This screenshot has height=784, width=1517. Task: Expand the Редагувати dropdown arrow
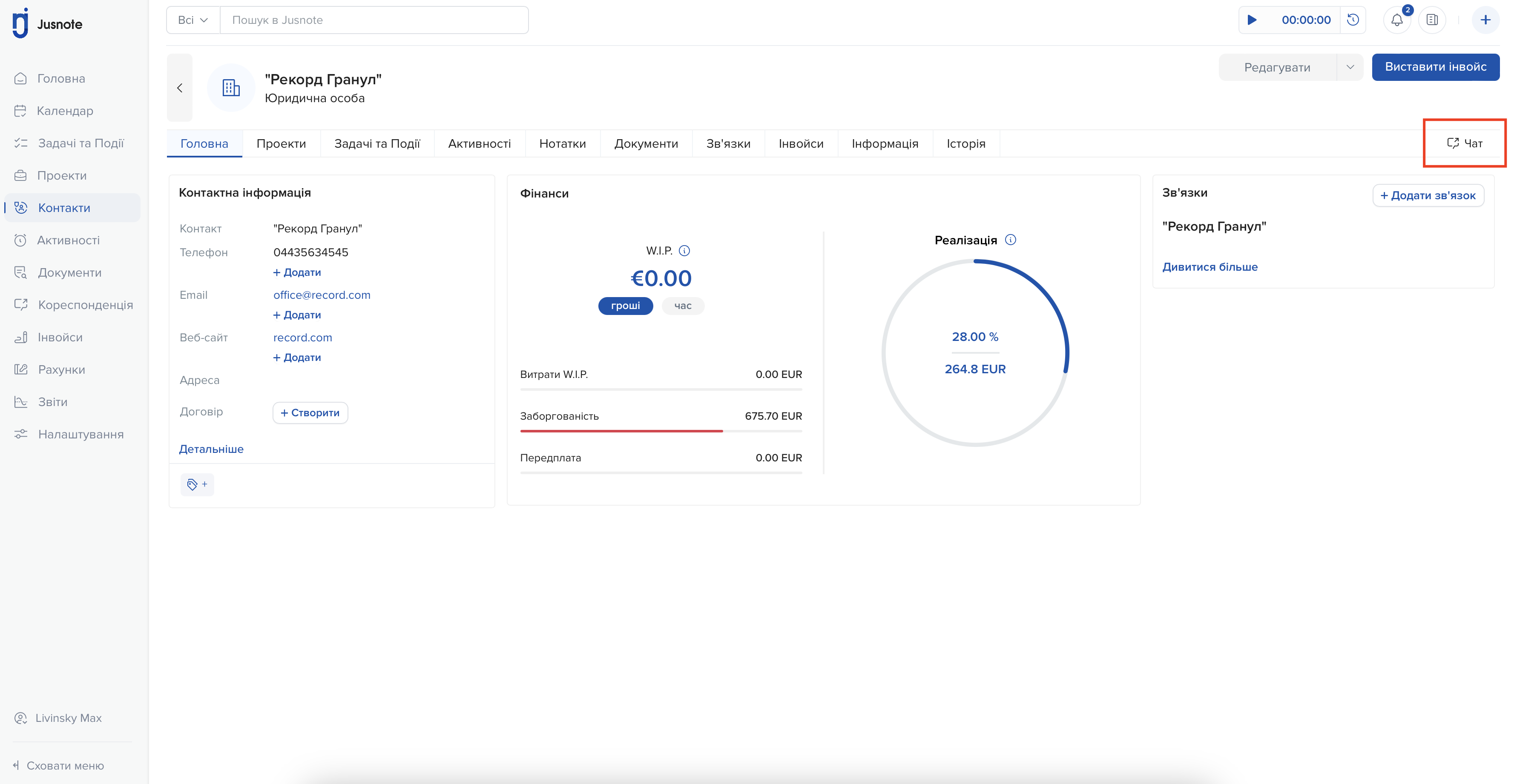1350,67
